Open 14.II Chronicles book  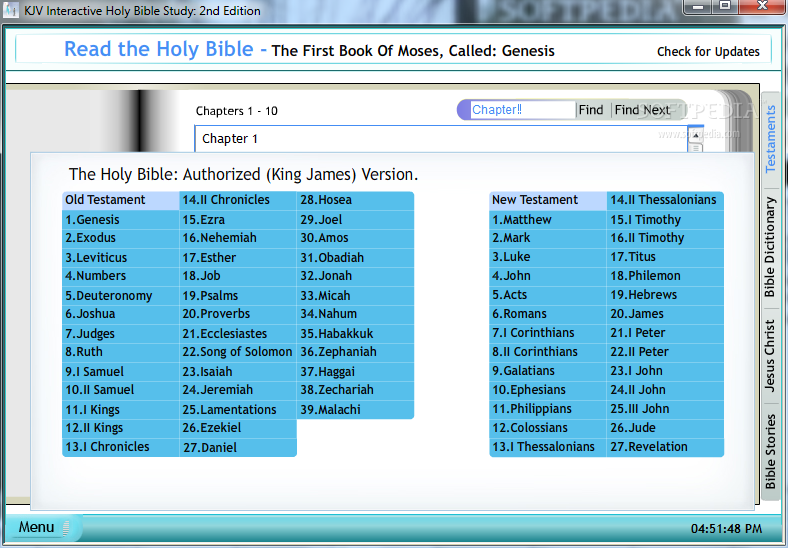coord(238,200)
